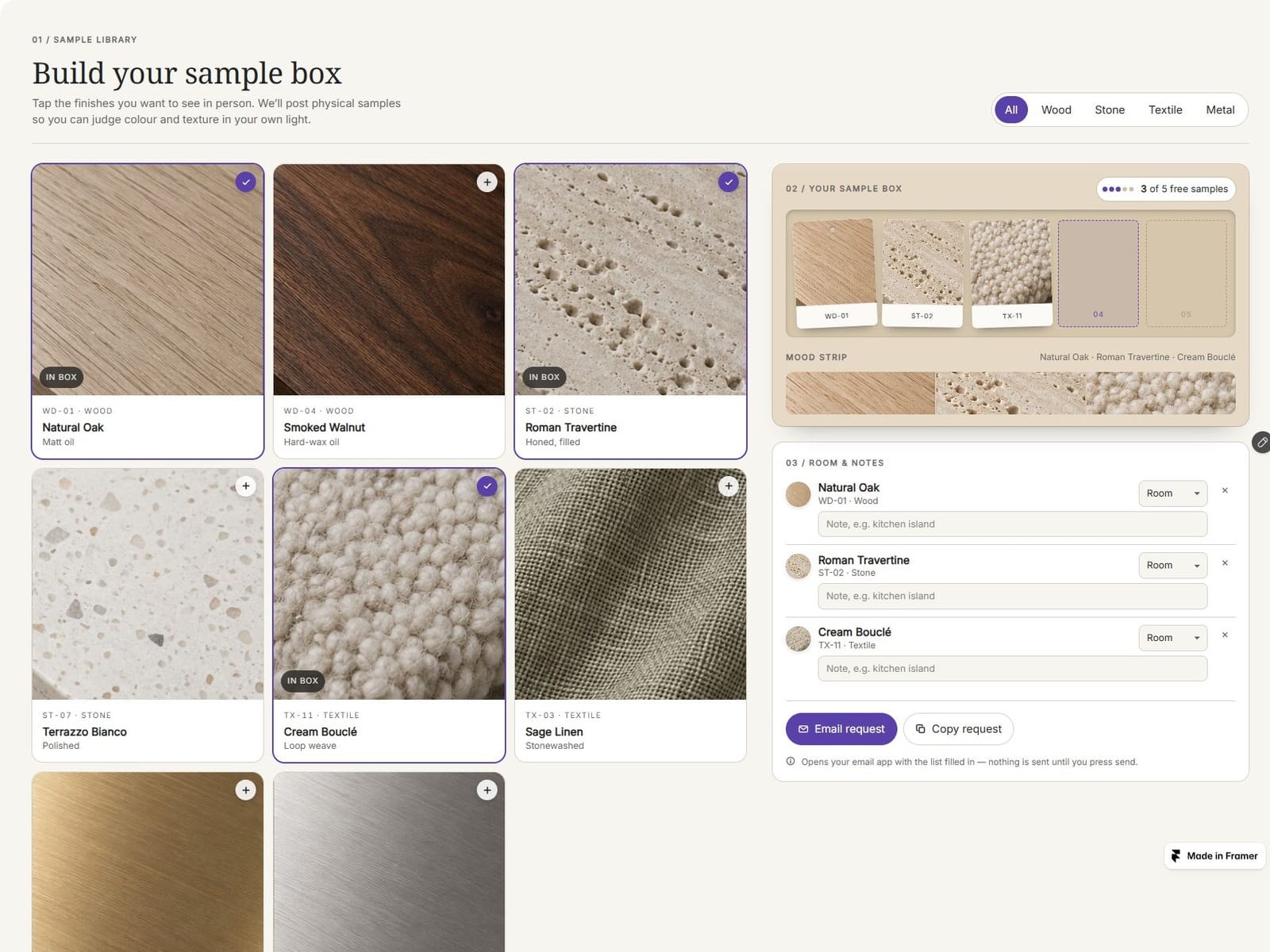Deselect the Natural Oak checkmark toggle

pos(246,182)
